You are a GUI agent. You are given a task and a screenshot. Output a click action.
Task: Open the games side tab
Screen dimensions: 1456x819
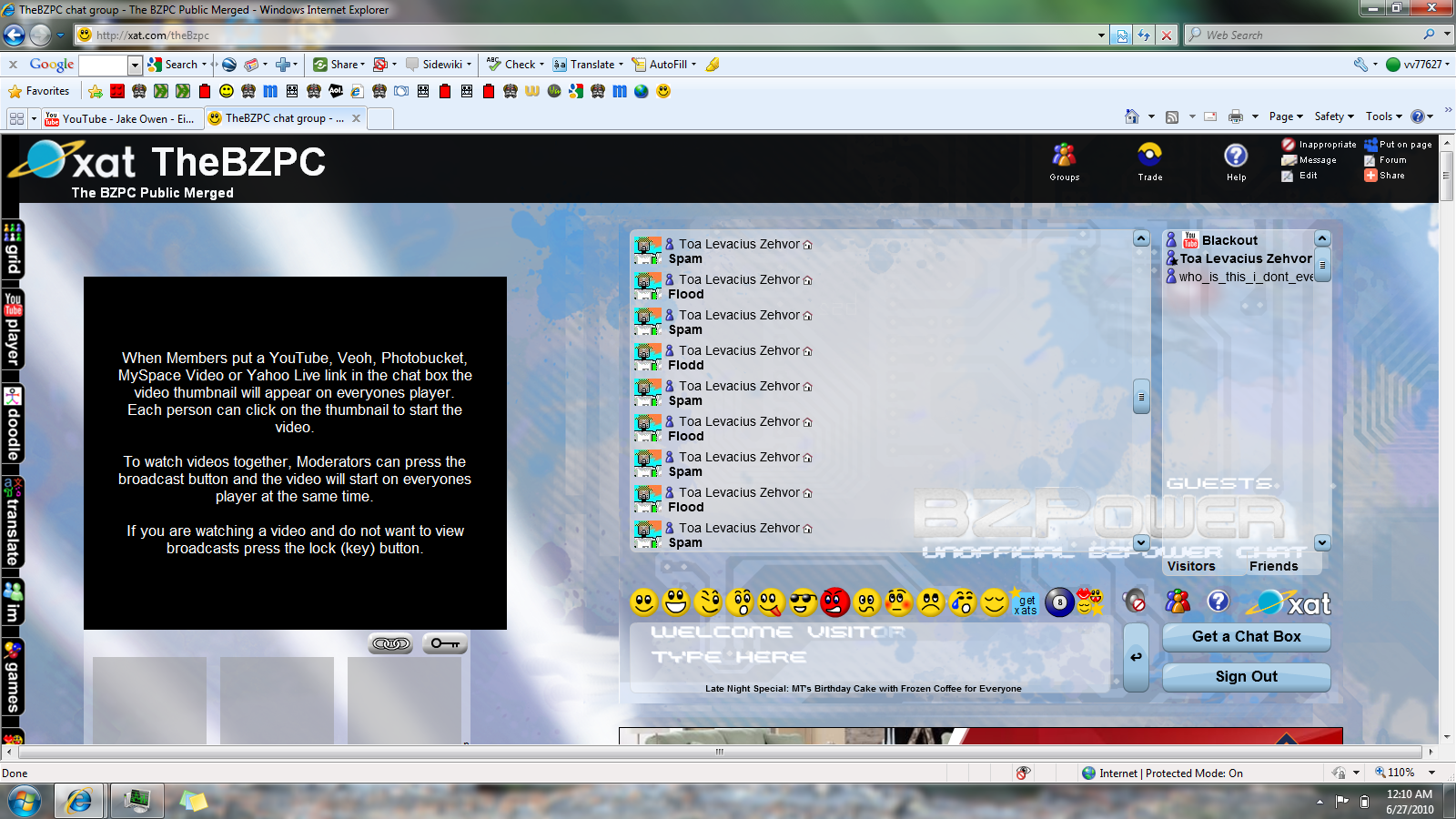point(13,677)
